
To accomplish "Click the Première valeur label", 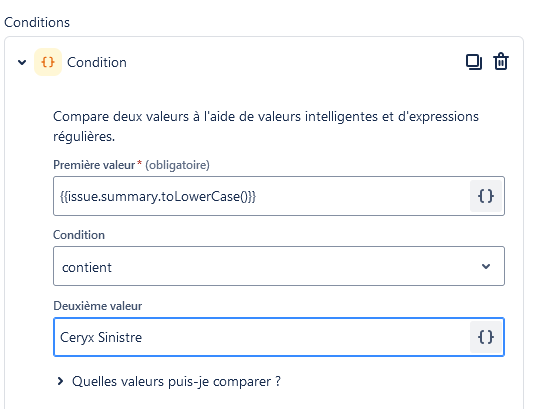I will 94,165.
